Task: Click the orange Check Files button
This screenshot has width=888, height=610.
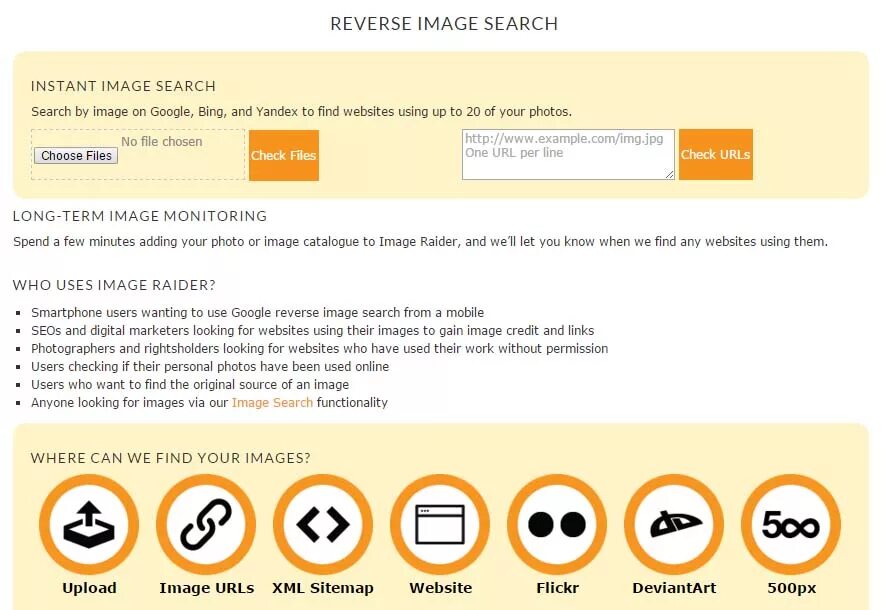Action: pos(284,155)
